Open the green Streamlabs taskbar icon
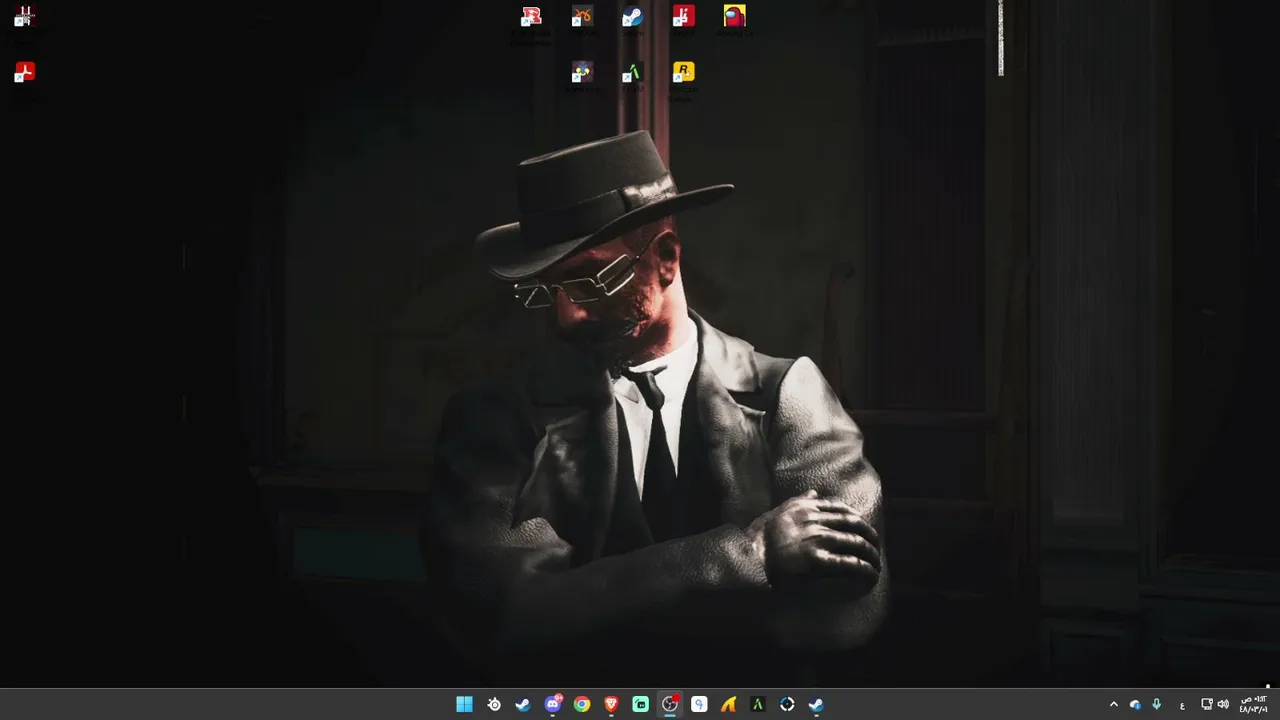The width and height of the screenshot is (1280, 720). (641, 704)
